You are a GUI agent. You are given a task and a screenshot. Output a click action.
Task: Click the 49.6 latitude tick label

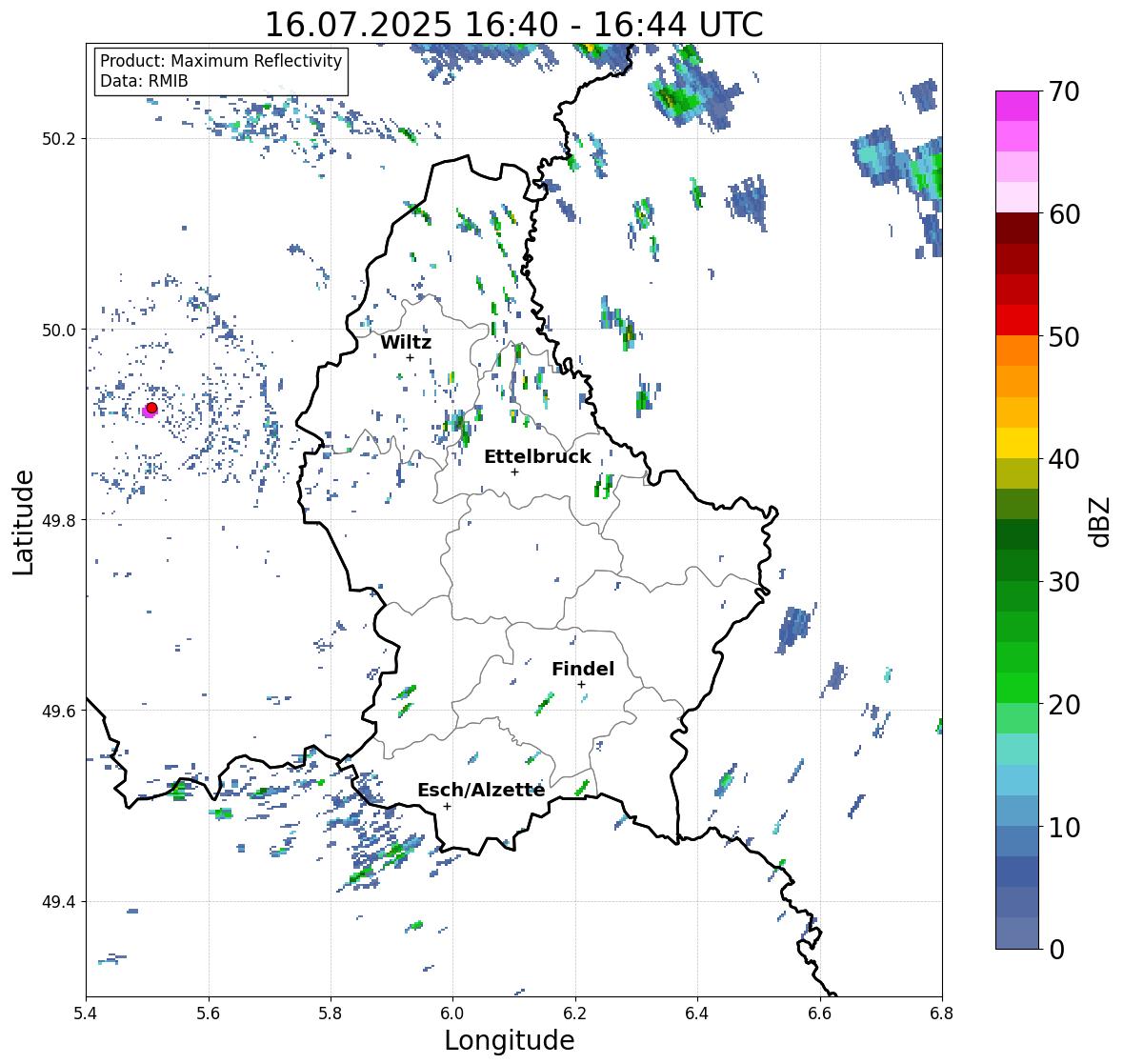pos(58,711)
